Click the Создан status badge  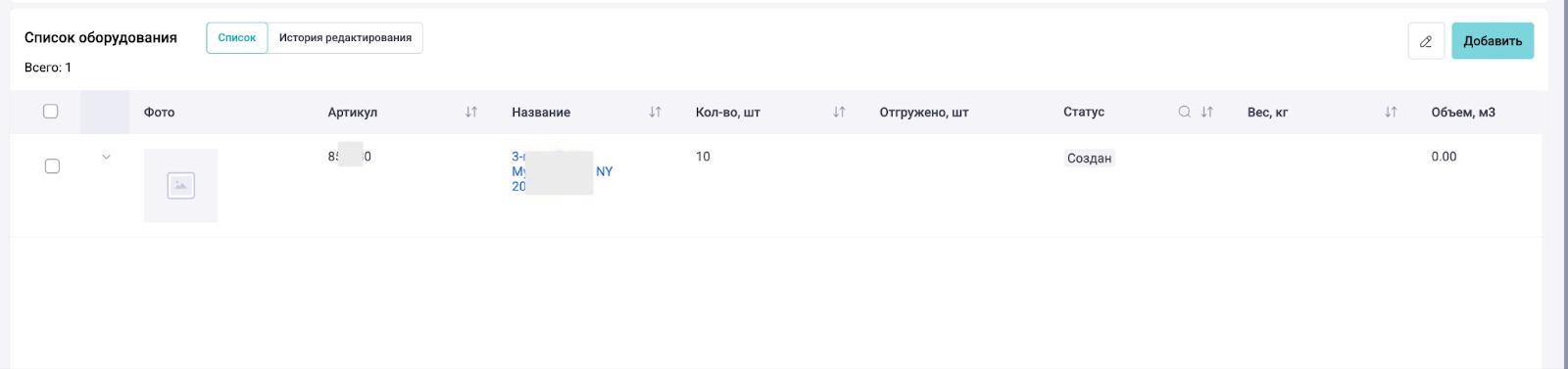(x=1089, y=158)
